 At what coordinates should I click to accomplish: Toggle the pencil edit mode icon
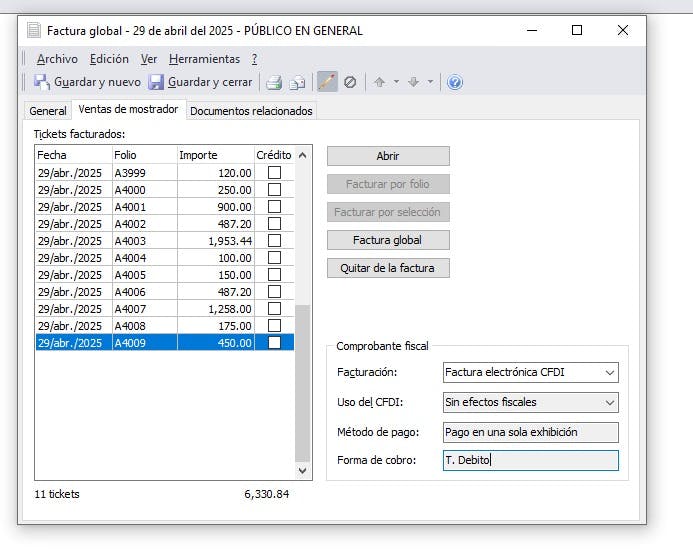[x=327, y=82]
